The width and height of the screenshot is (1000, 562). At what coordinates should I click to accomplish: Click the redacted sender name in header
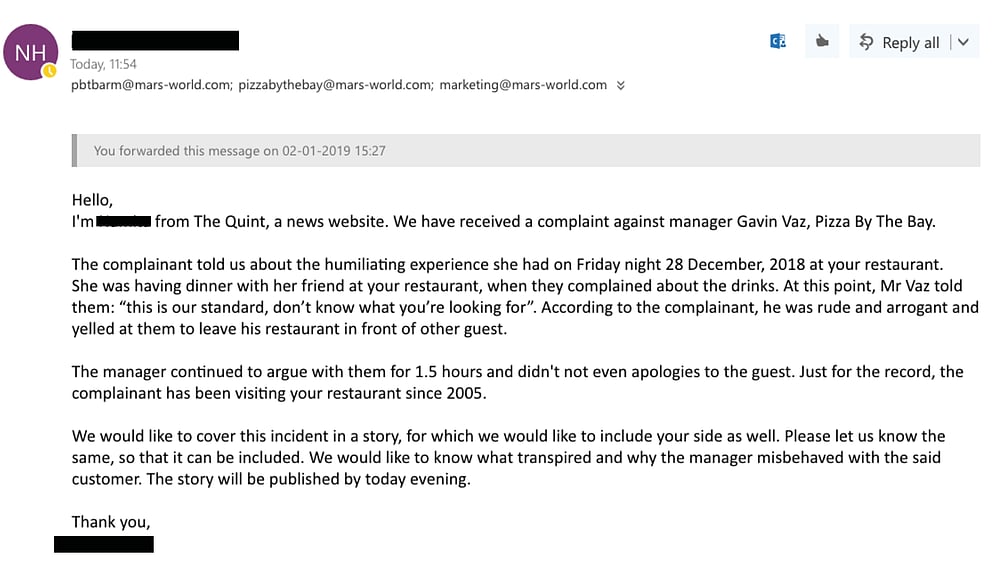coord(155,41)
